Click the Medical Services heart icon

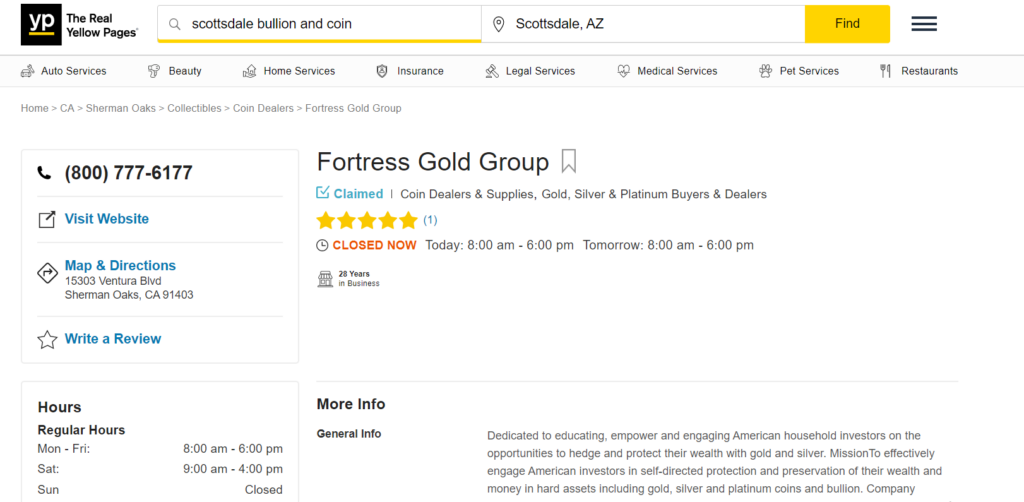[624, 71]
